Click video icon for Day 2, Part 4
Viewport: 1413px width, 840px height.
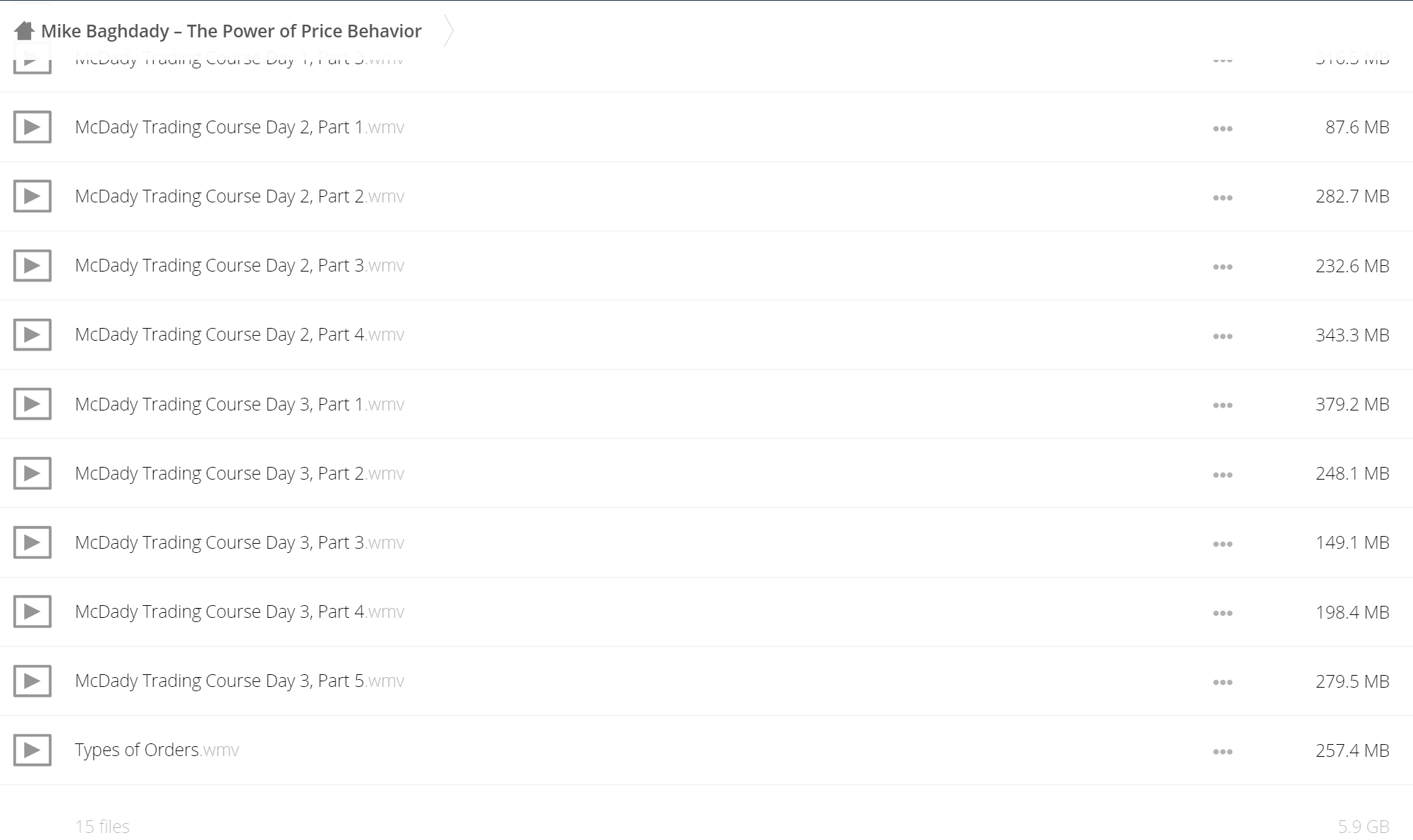[x=32, y=334]
